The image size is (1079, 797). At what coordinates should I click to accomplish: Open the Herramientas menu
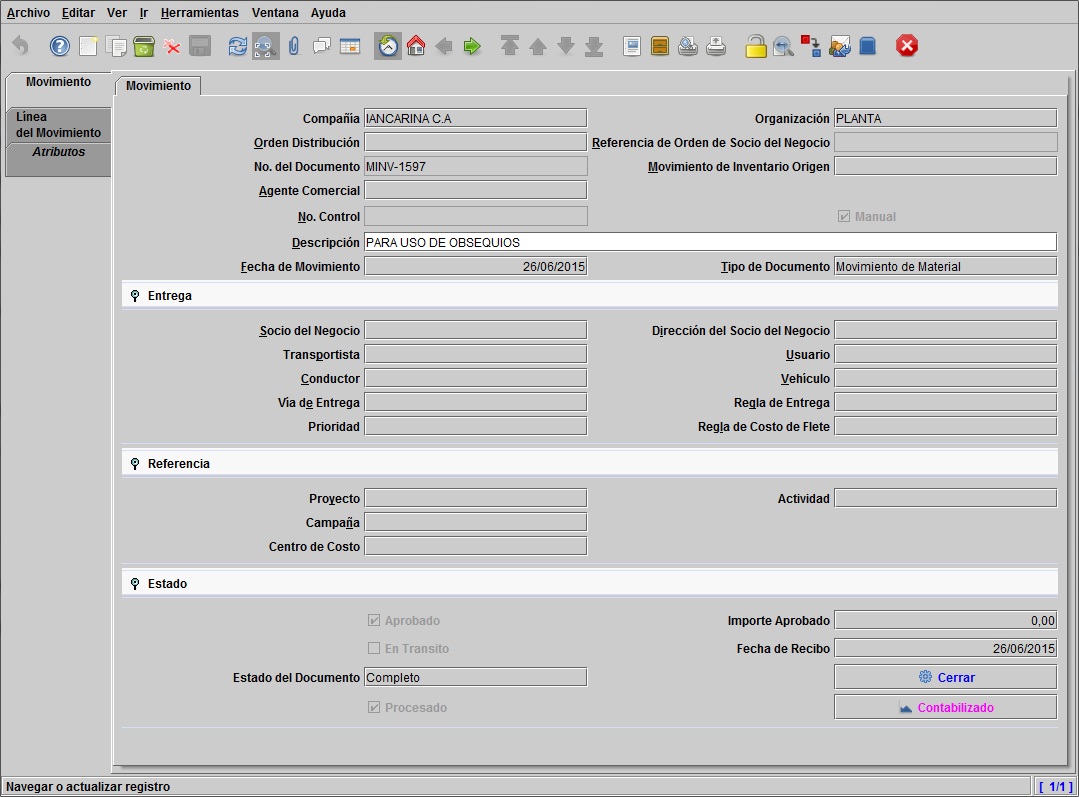200,12
